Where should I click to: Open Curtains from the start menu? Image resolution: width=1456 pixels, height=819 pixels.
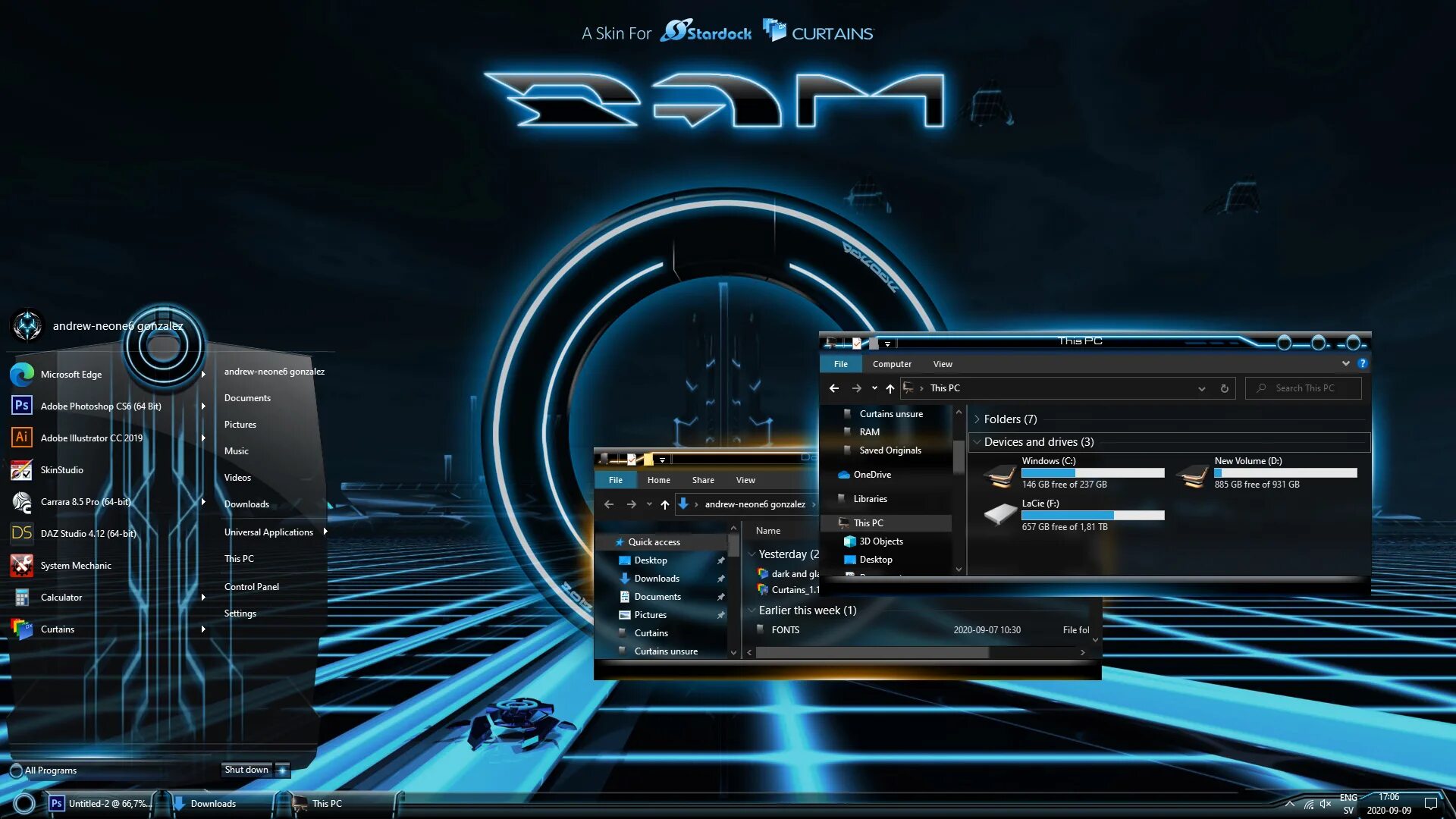(x=57, y=628)
